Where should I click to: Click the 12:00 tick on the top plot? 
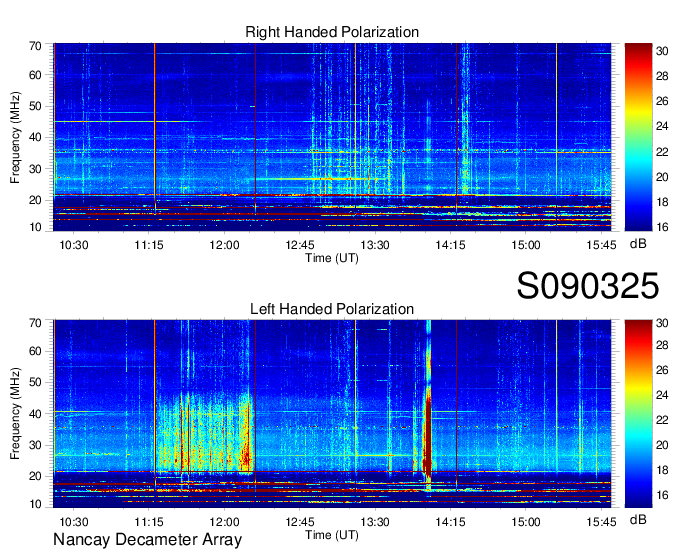224,245
